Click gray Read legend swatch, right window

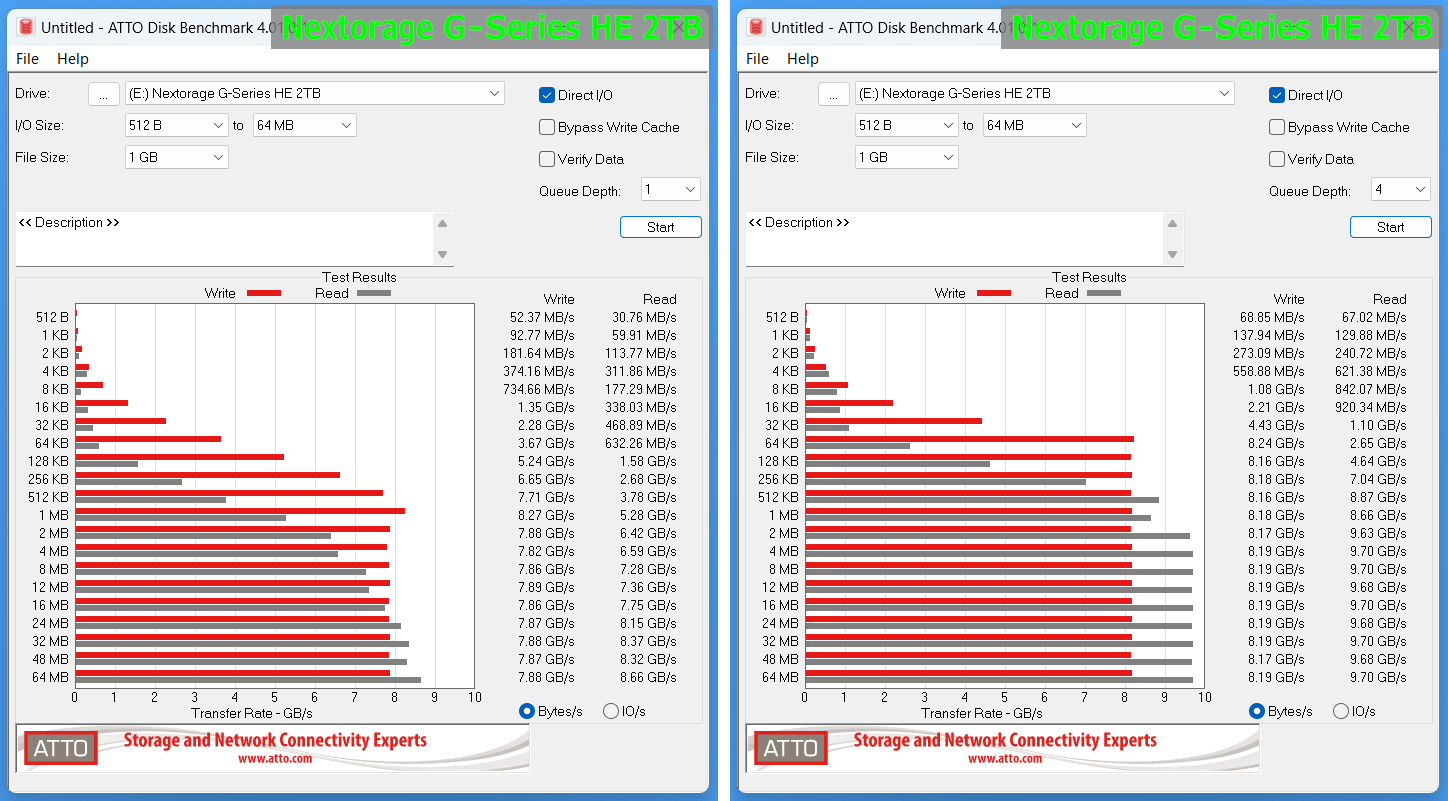coord(1104,293)
